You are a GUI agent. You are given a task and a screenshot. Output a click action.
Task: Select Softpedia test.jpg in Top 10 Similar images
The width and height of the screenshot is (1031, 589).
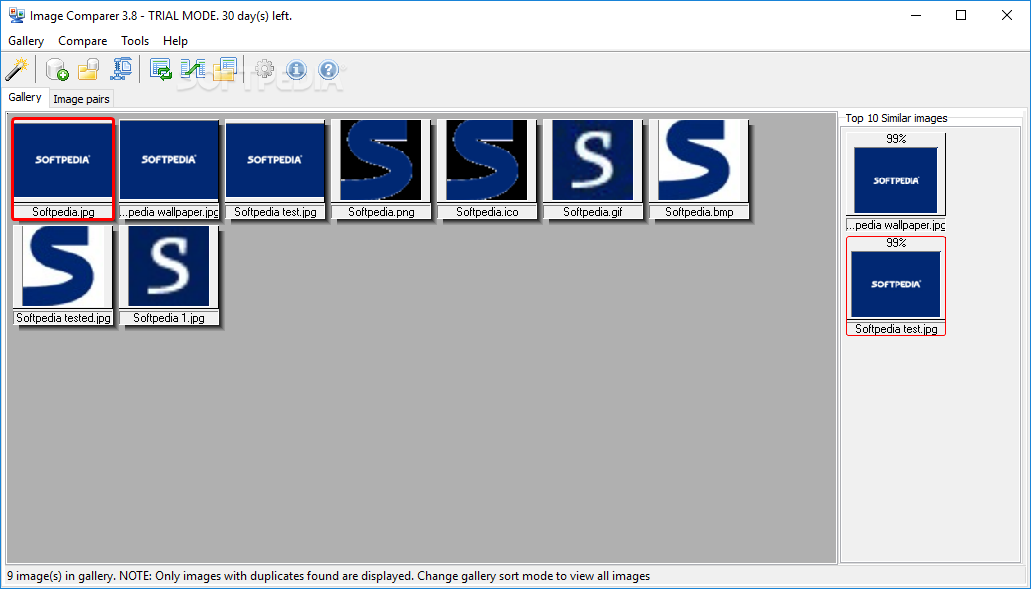pos(896,286)
